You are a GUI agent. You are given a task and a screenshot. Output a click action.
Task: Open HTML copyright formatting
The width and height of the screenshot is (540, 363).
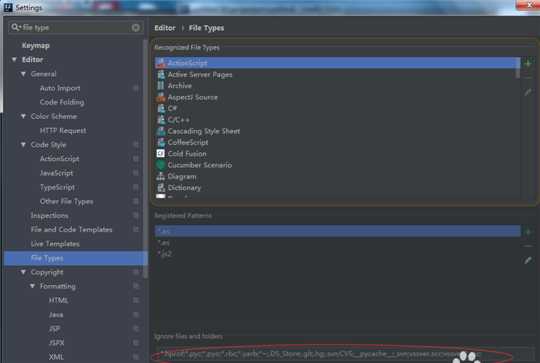pyautogui.click(x=59, y=300)
